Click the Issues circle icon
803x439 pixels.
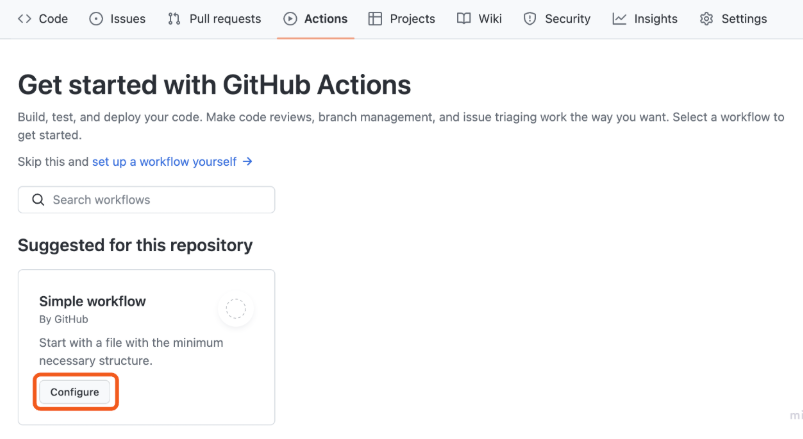tap(96, 19)
